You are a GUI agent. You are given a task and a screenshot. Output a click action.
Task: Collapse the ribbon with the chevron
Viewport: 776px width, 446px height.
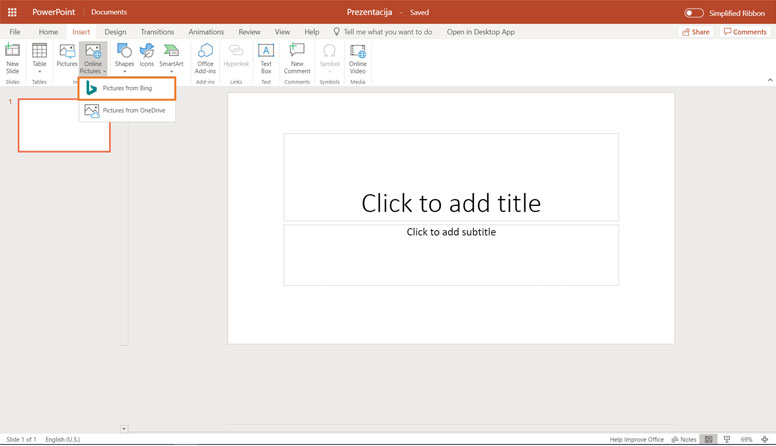coord(770,80)
